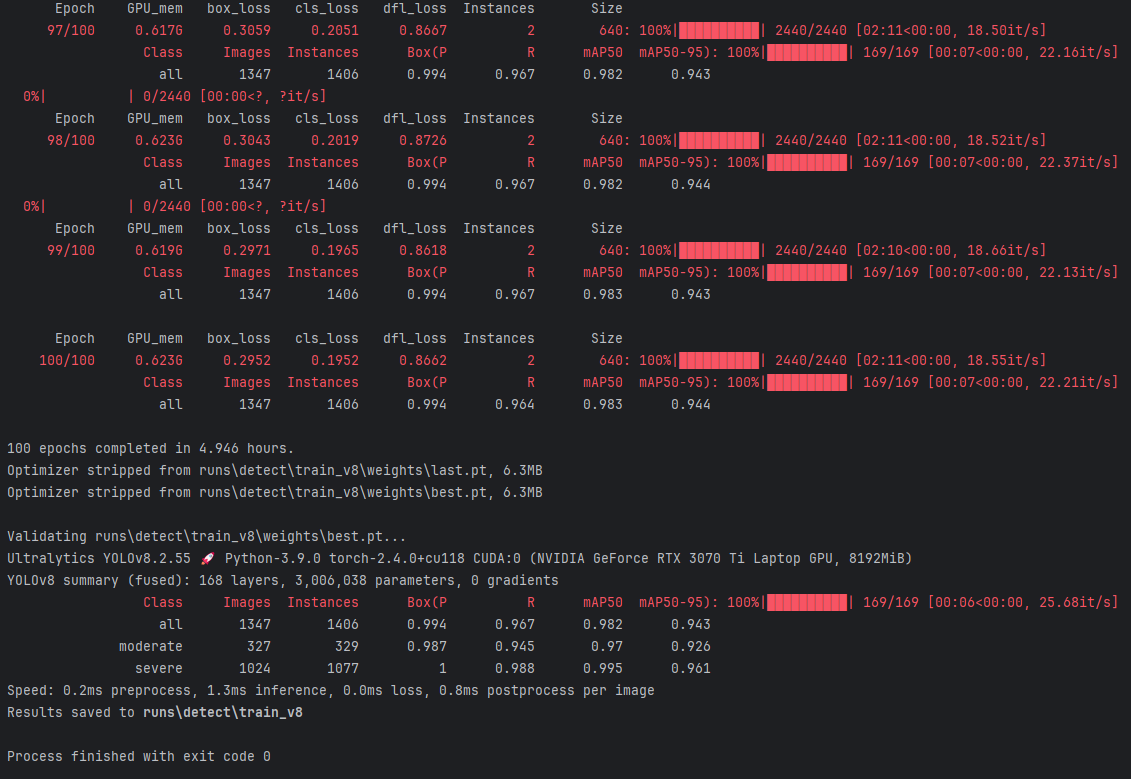Click the training speed 18.50it/s
1131x779 pixels.
click(x=1003, y=30)
